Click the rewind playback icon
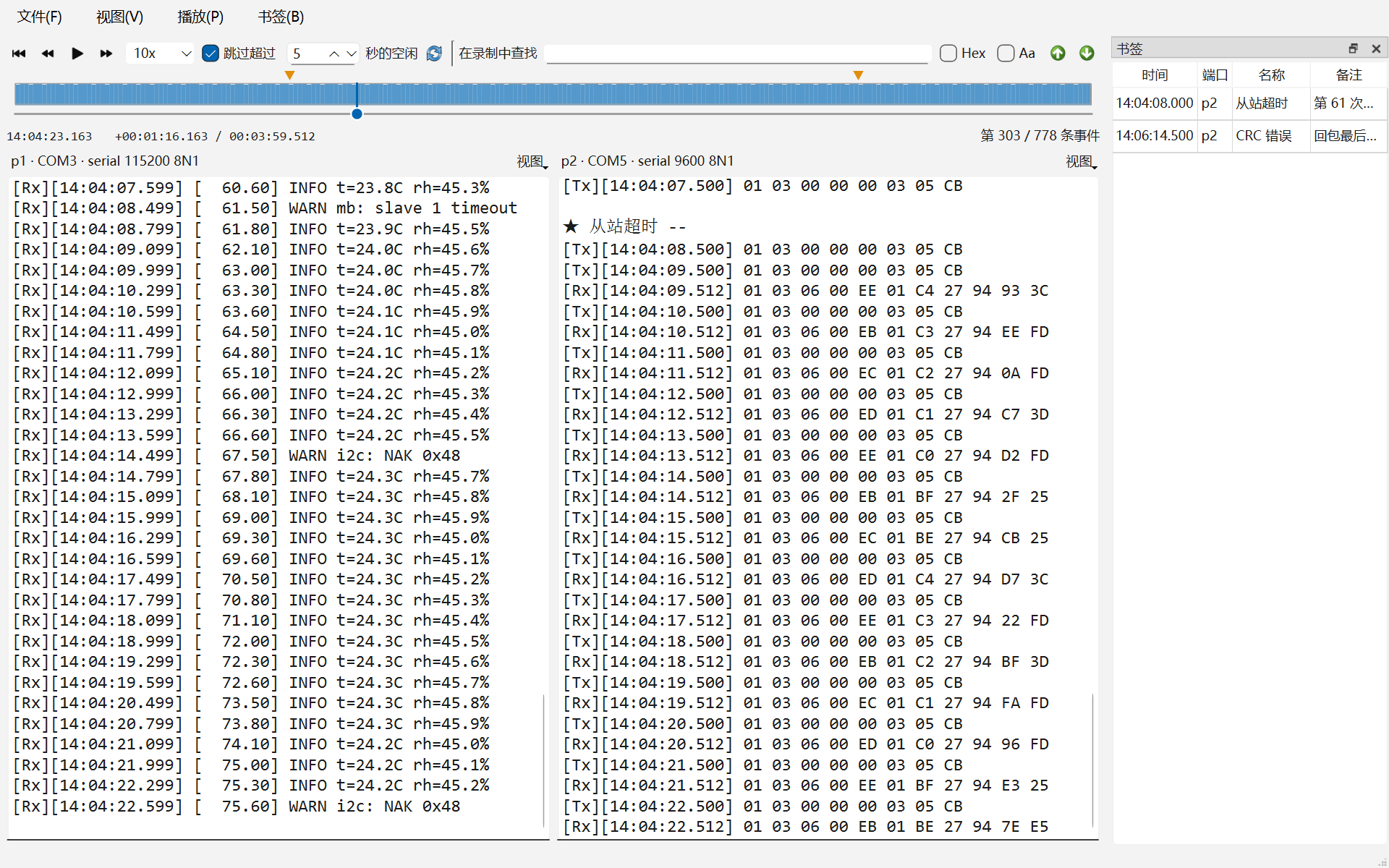 [48, 54]
